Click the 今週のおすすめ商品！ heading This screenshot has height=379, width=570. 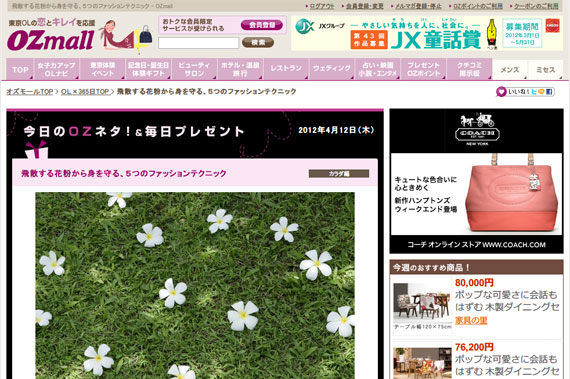(x=431, y=268)
